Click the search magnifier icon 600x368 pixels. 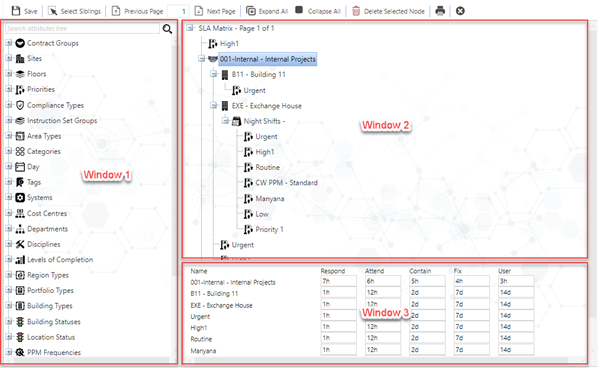[167, 29]
